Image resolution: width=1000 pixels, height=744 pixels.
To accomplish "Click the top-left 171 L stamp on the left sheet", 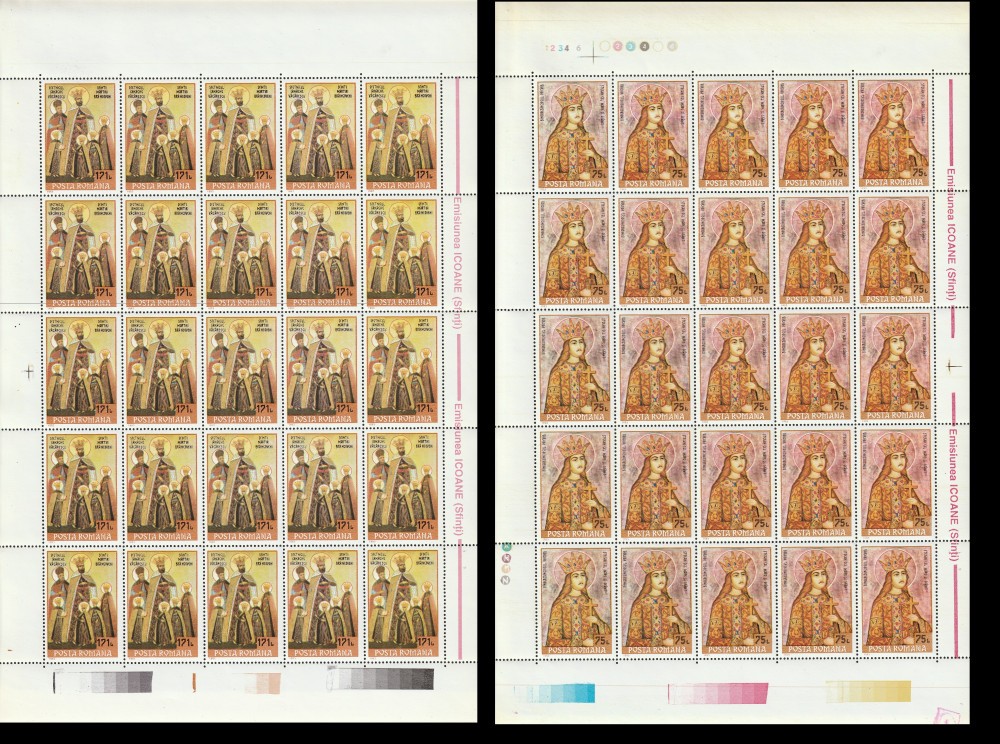I will coord(81,136).
